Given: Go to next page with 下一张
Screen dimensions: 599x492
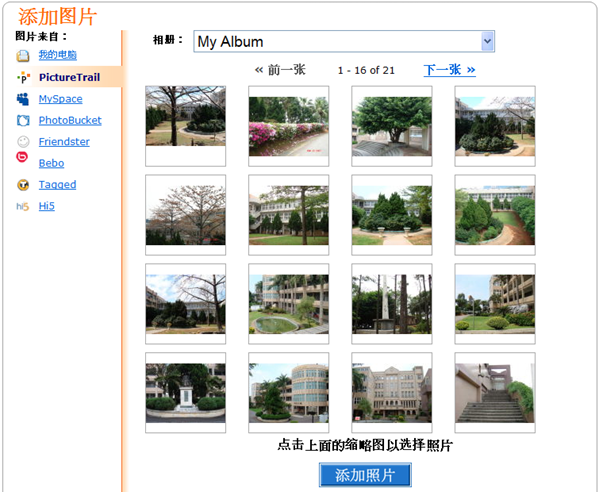Looking at the screenshot, I should point(449,70).
